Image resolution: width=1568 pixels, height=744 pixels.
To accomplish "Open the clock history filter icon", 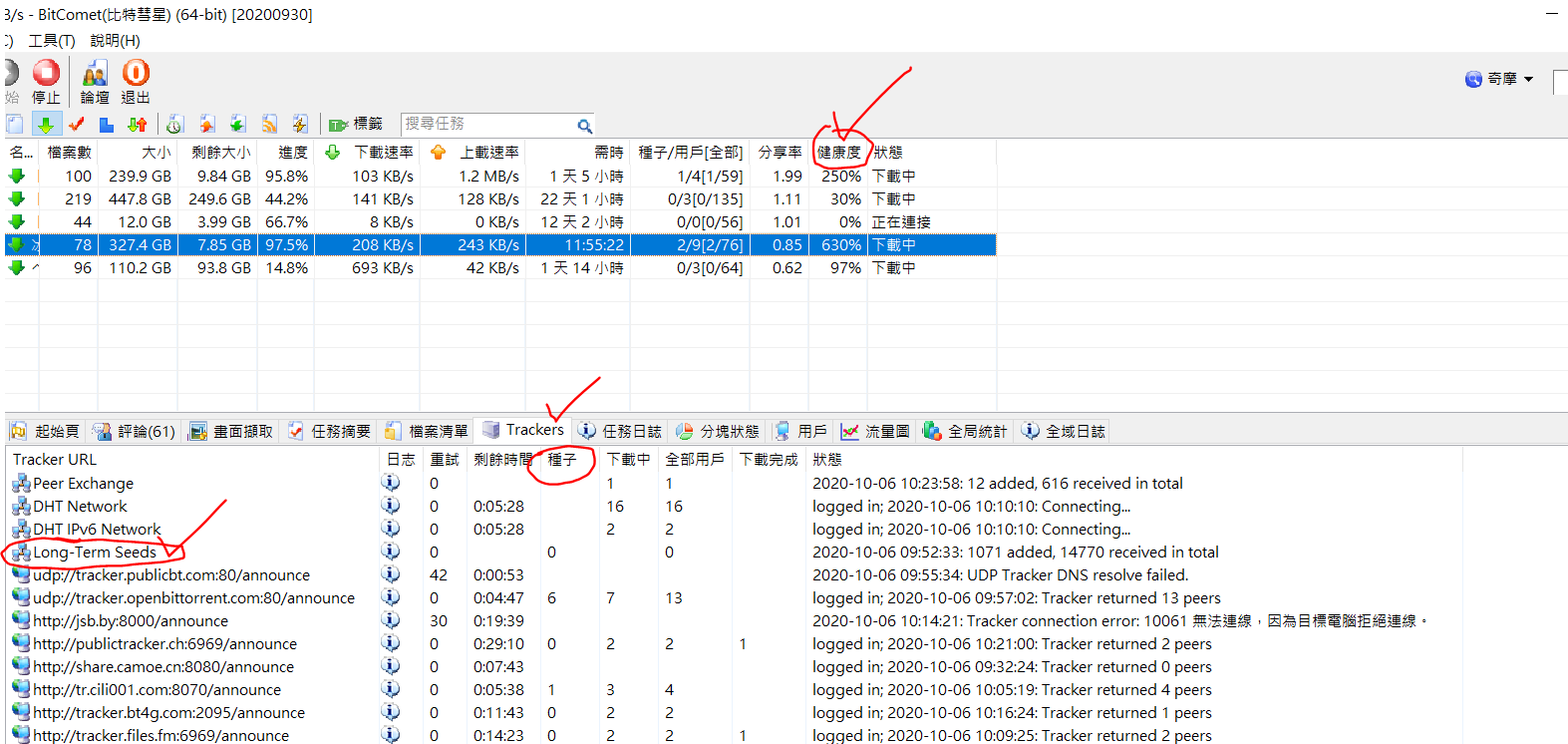I will (x=174, y=124).
